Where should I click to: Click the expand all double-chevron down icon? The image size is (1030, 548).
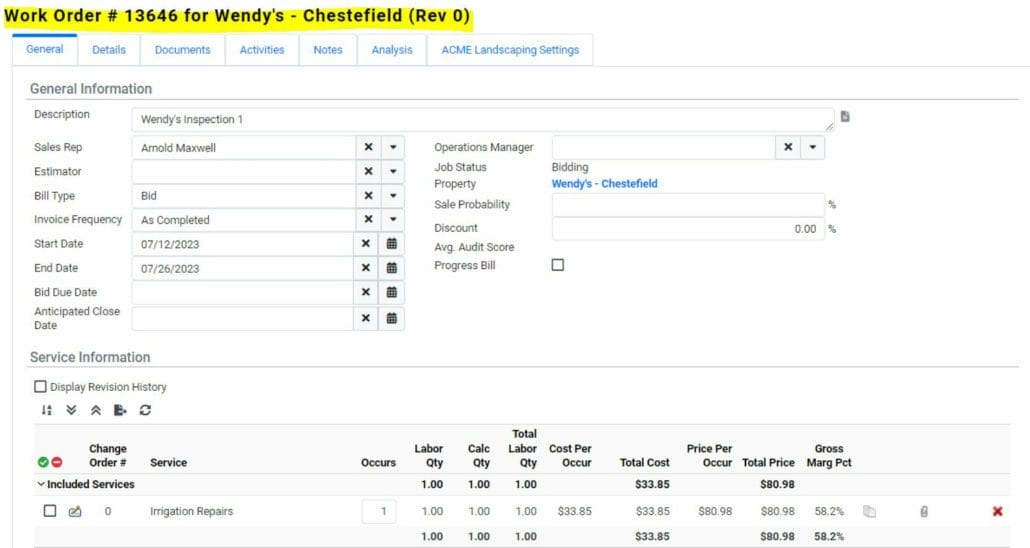pyautogui.click(x=71, y=410)
